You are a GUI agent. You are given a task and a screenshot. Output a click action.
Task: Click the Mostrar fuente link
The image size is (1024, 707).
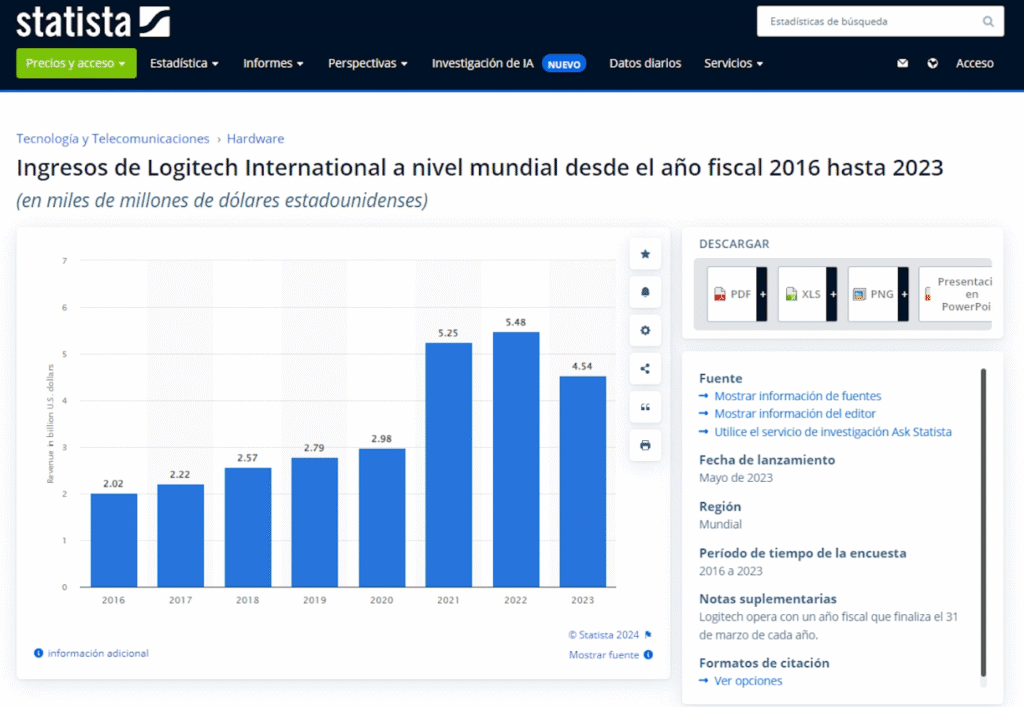(x=603, y=655)
